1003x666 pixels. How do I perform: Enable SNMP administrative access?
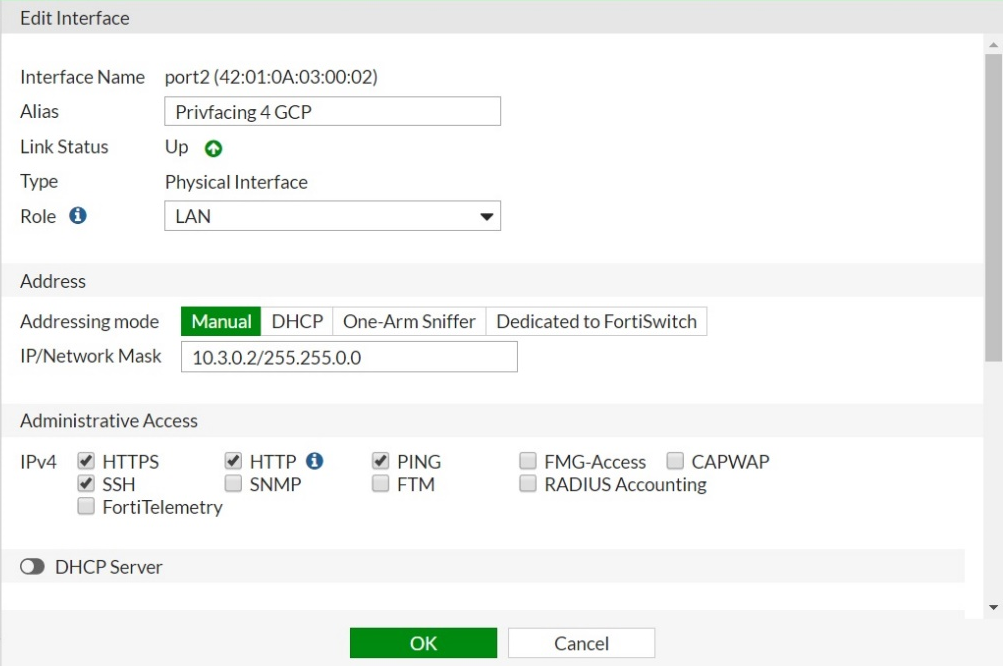[x=232, y=484]
